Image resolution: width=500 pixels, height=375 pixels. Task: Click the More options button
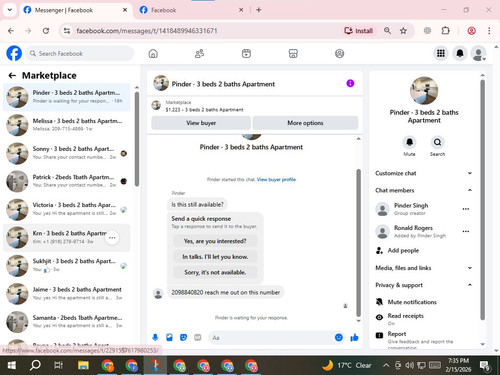(x=305, y=123)
